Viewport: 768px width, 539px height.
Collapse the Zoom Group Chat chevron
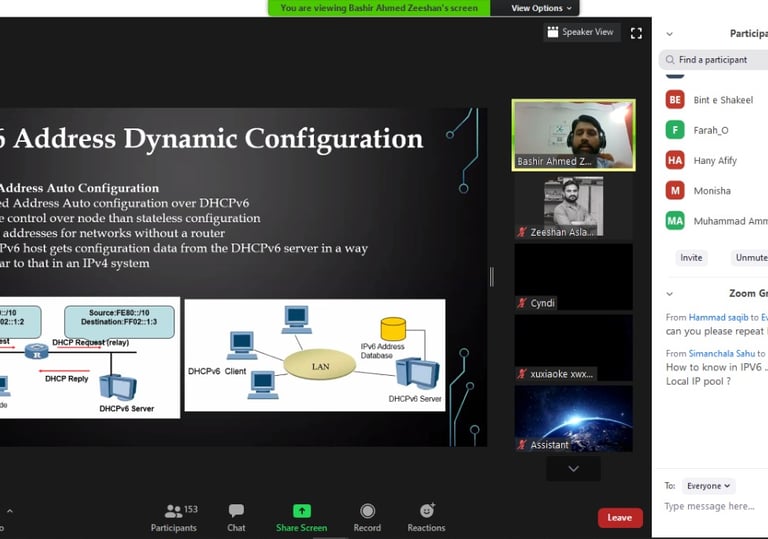pyautogui.click(x=670, y=294)
